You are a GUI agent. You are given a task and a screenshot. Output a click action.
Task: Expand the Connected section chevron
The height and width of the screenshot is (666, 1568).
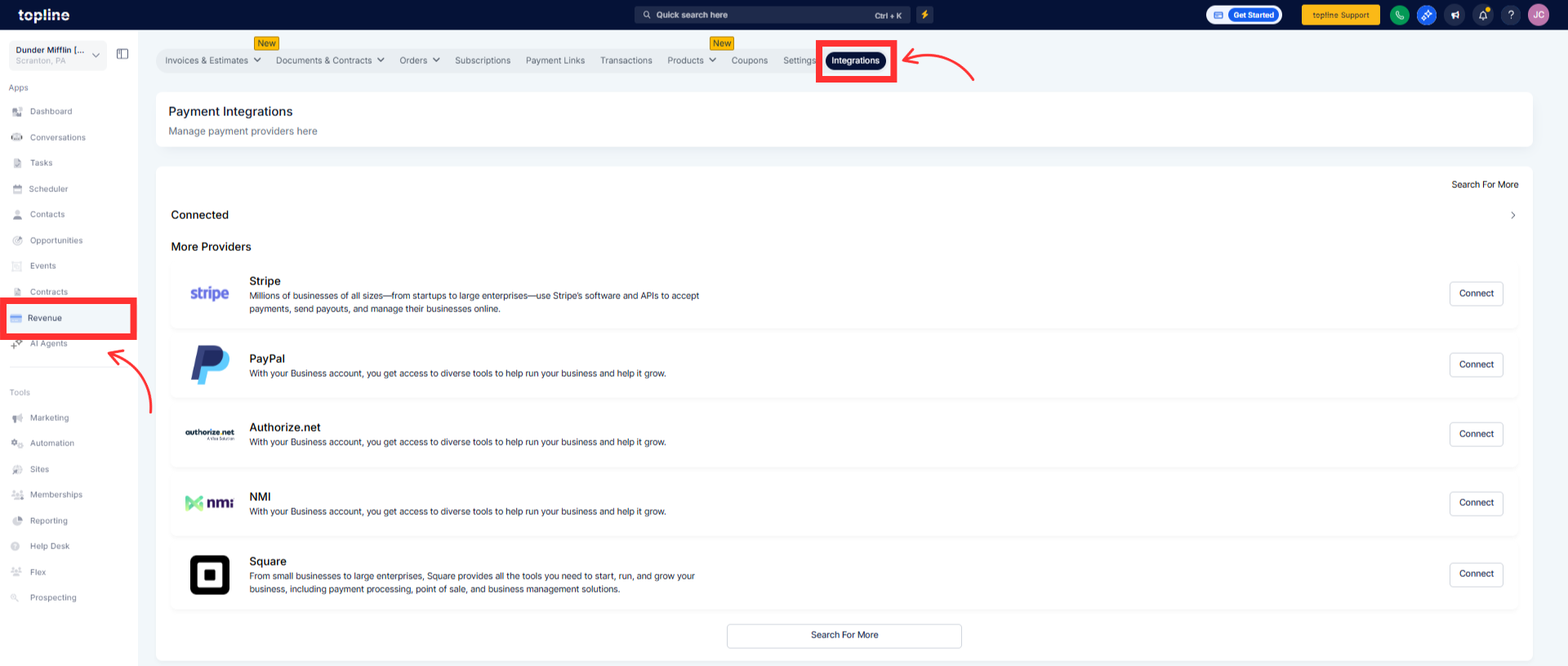pyautogui.click(x=1513, y=216)
